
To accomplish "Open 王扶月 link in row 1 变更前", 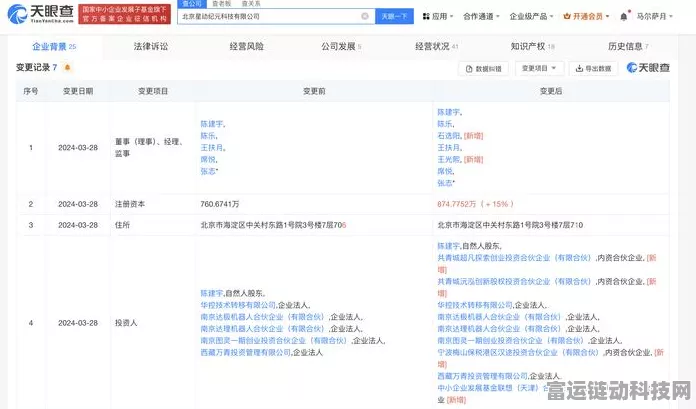I will pos(212,148).
